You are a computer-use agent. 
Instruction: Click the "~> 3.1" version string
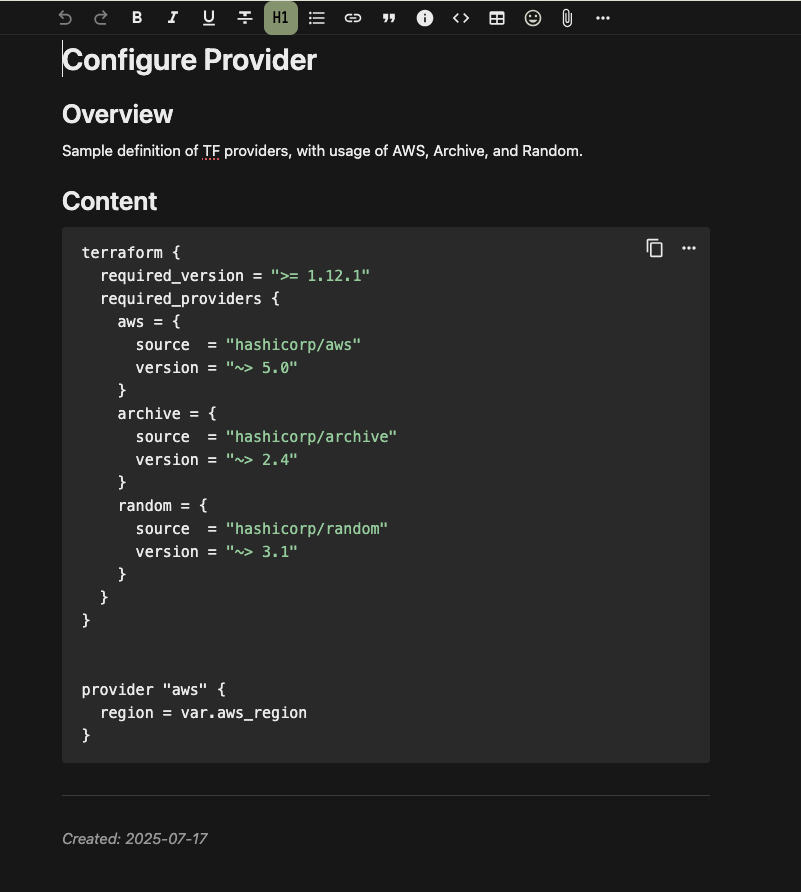tap(262, 552)
